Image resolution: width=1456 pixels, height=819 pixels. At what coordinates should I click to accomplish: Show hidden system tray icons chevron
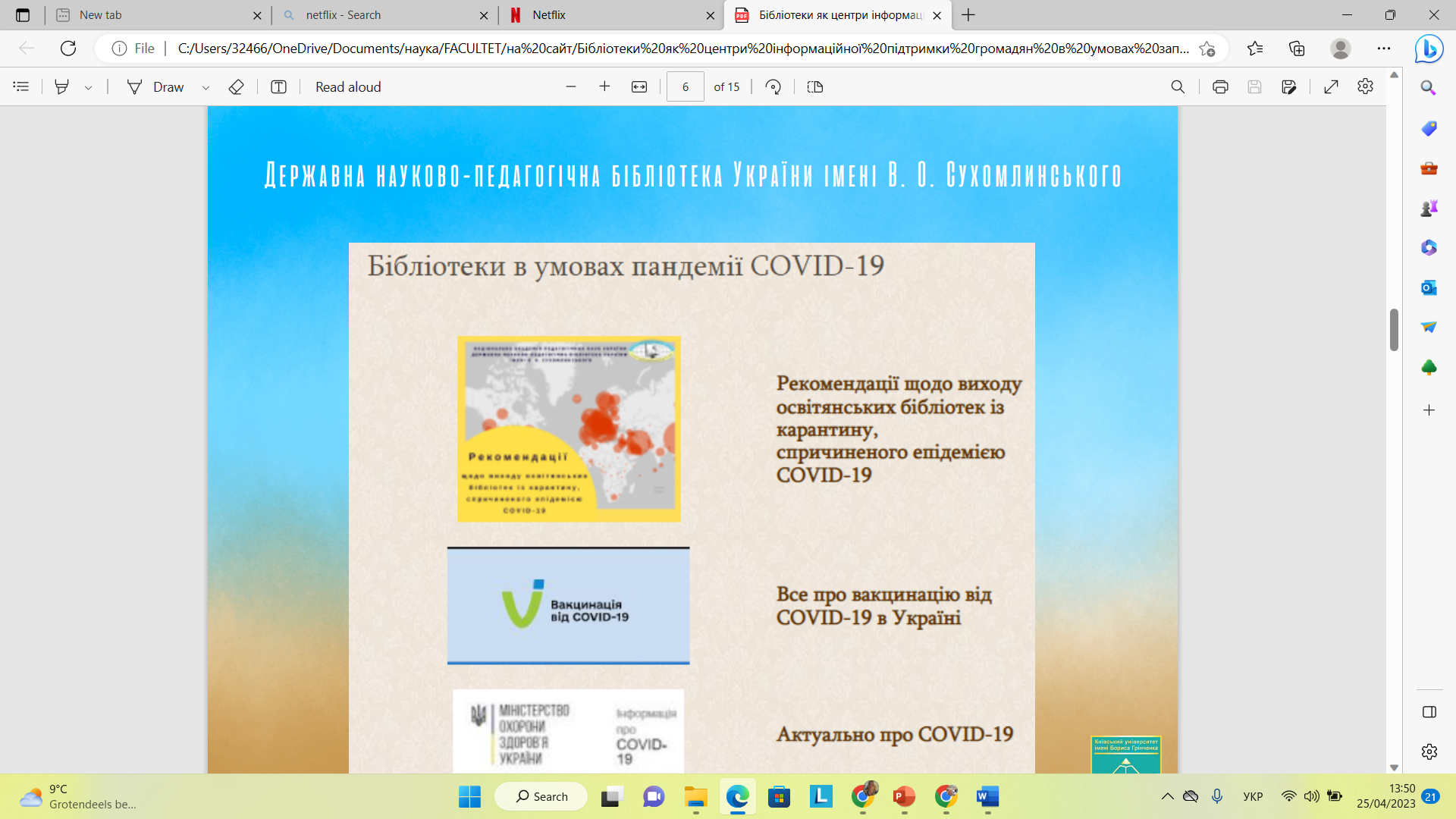(1167, 796)
